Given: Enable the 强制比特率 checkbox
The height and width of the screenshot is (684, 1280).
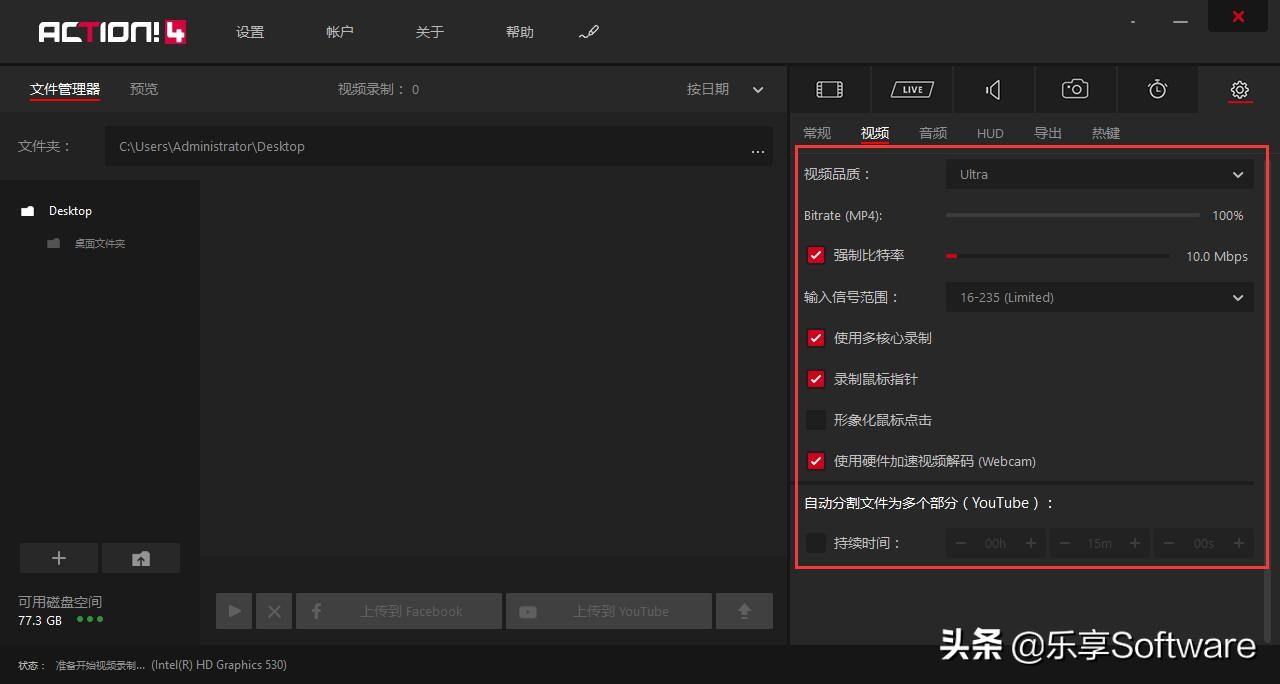Looking at the screenshot, I should 816,255.
